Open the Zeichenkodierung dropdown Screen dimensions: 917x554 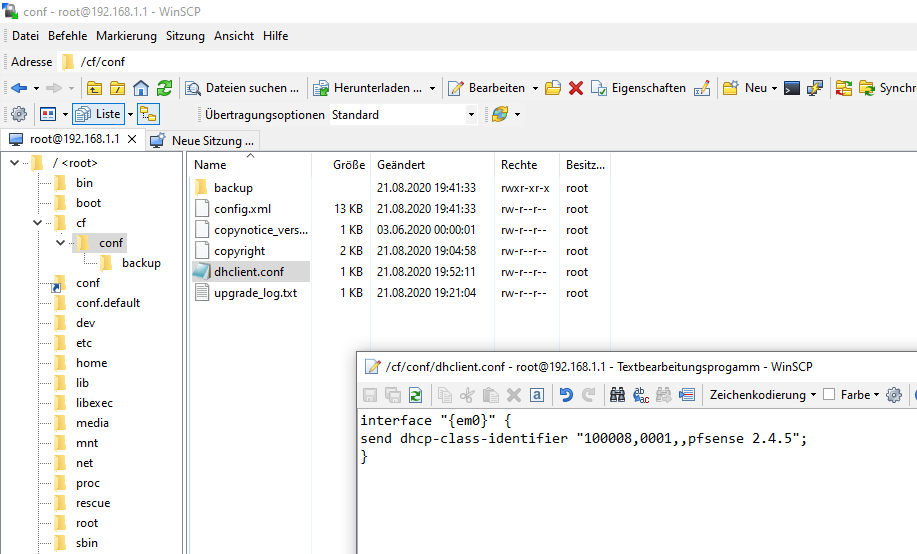click(x=763, y=395)
